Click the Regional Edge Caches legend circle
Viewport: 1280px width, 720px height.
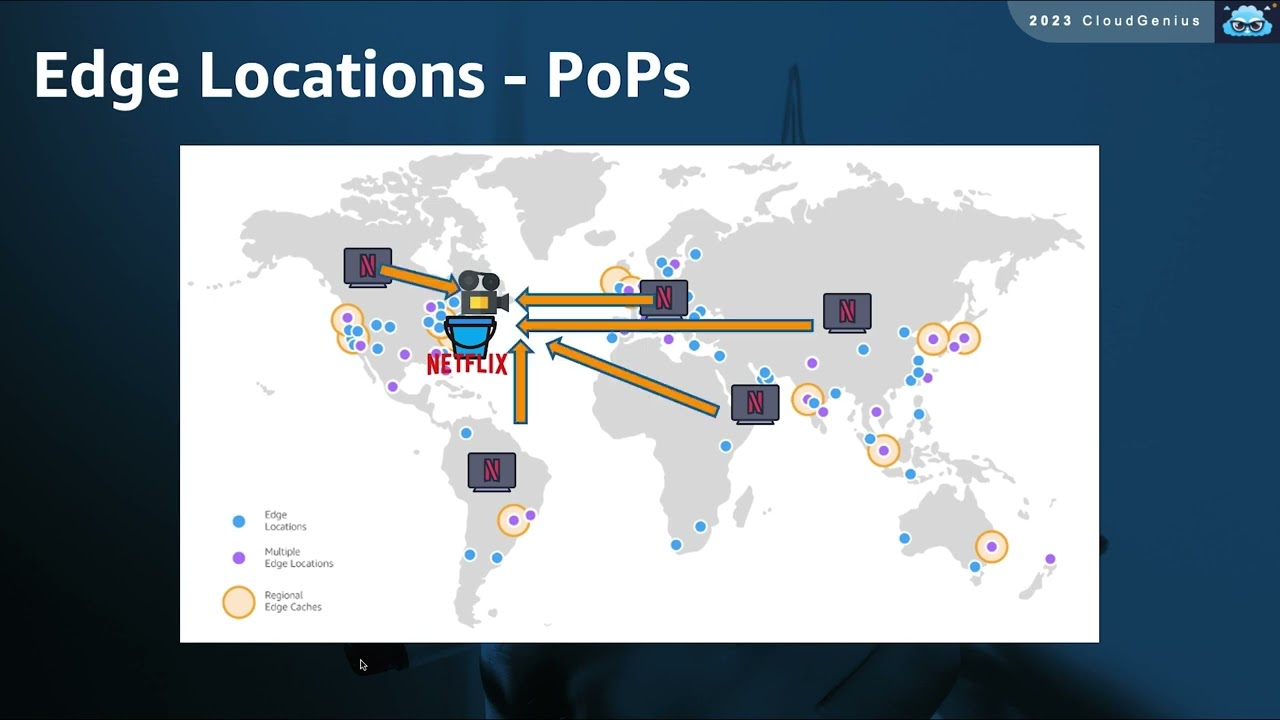[x=239, y=602]
